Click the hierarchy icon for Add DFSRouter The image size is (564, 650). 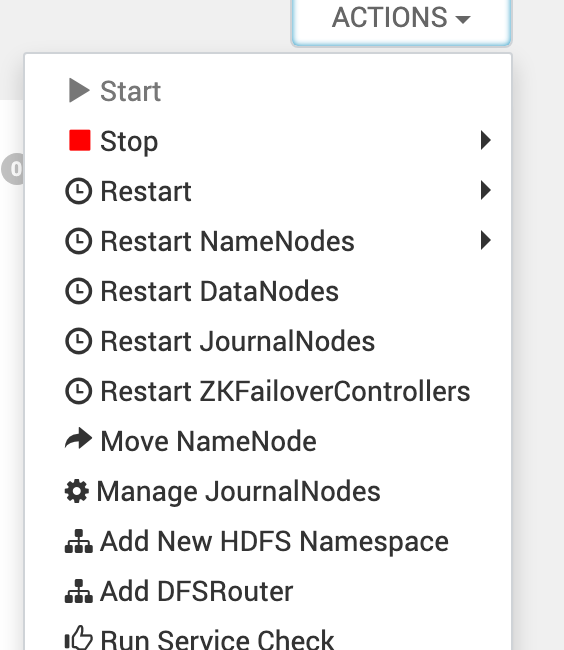pyautogui.click(x=79, y=591)
